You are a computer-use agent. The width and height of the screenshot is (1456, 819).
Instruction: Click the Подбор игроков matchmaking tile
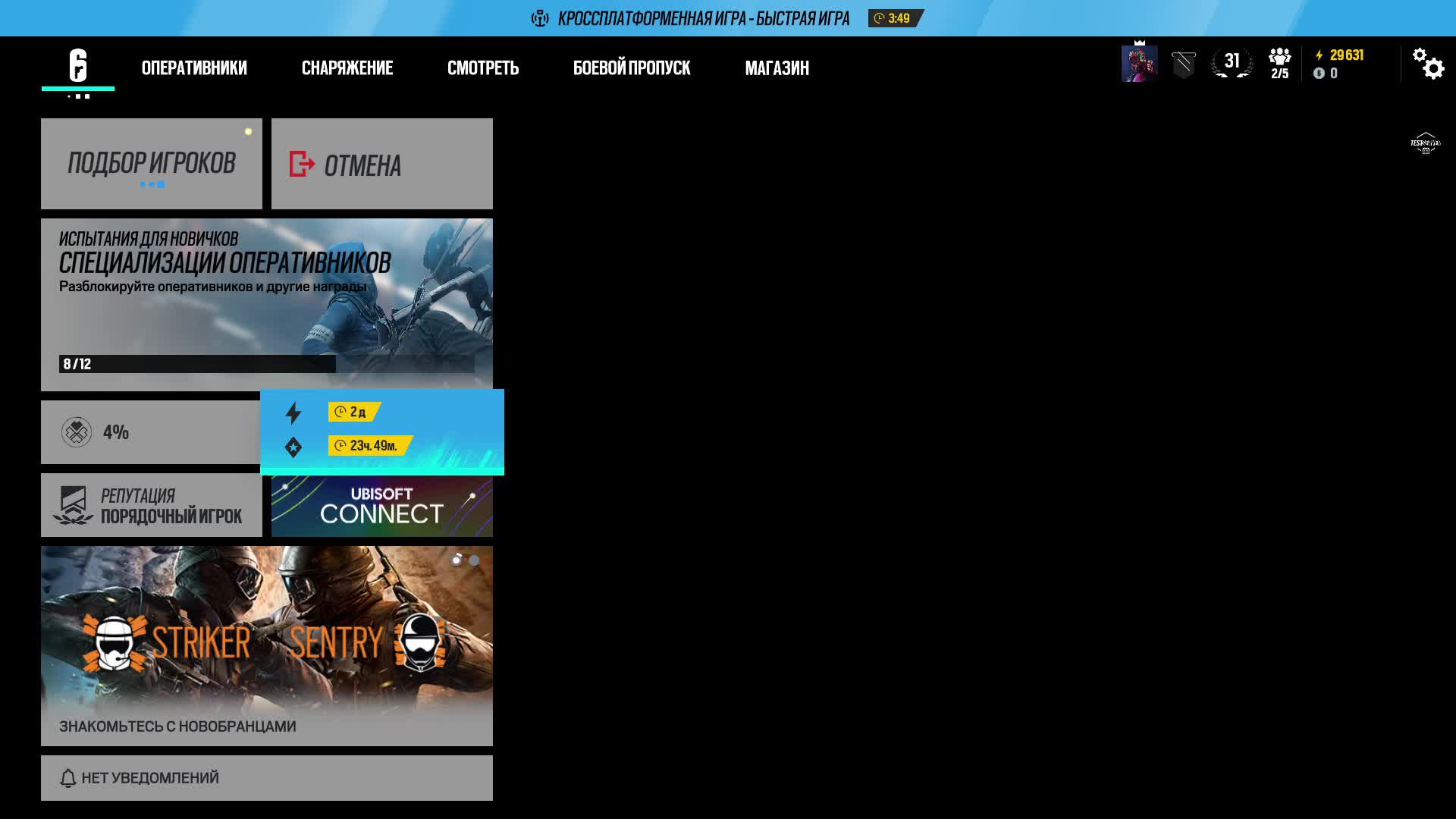tap(152, 164)
